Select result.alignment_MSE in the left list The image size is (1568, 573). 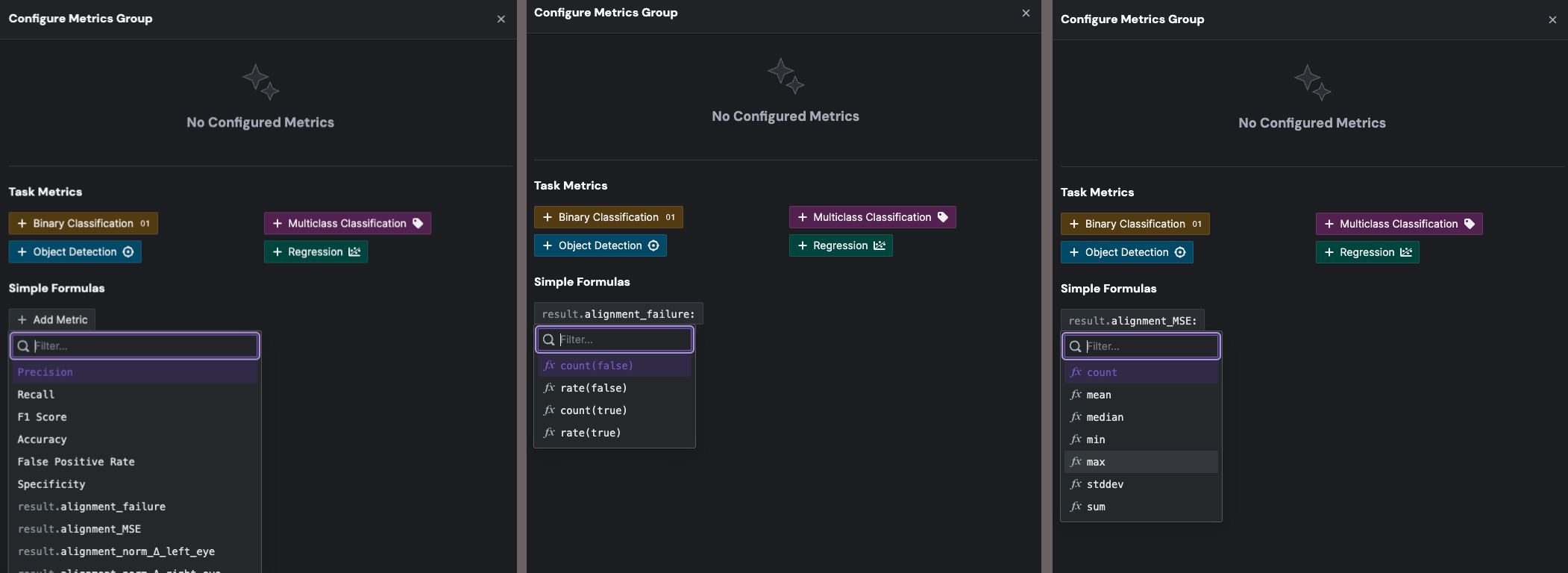coord(135,529)
